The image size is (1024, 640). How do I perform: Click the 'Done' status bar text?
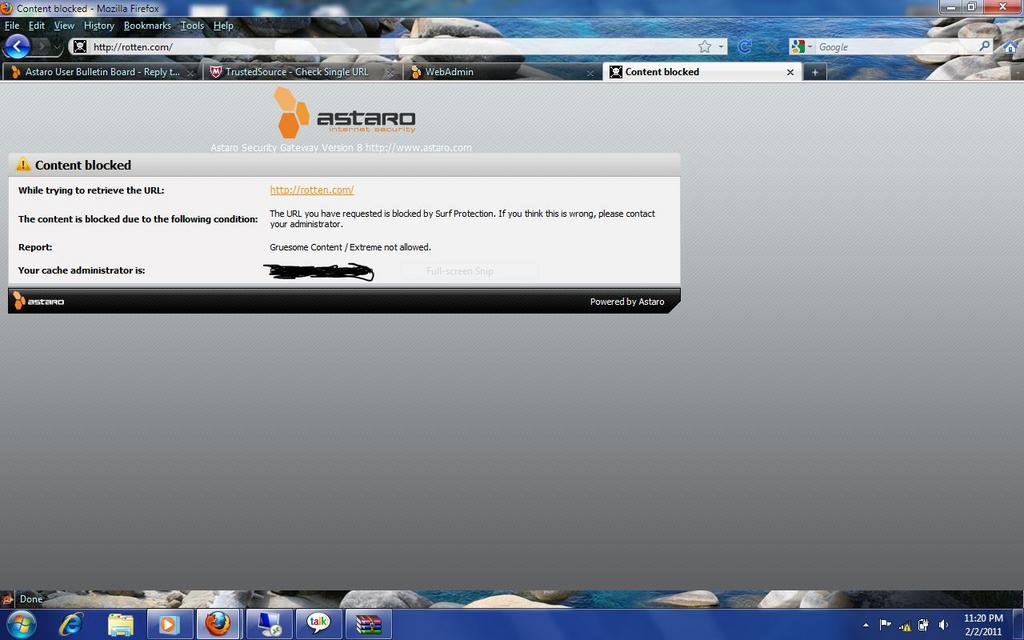click(x=31, y=599)
